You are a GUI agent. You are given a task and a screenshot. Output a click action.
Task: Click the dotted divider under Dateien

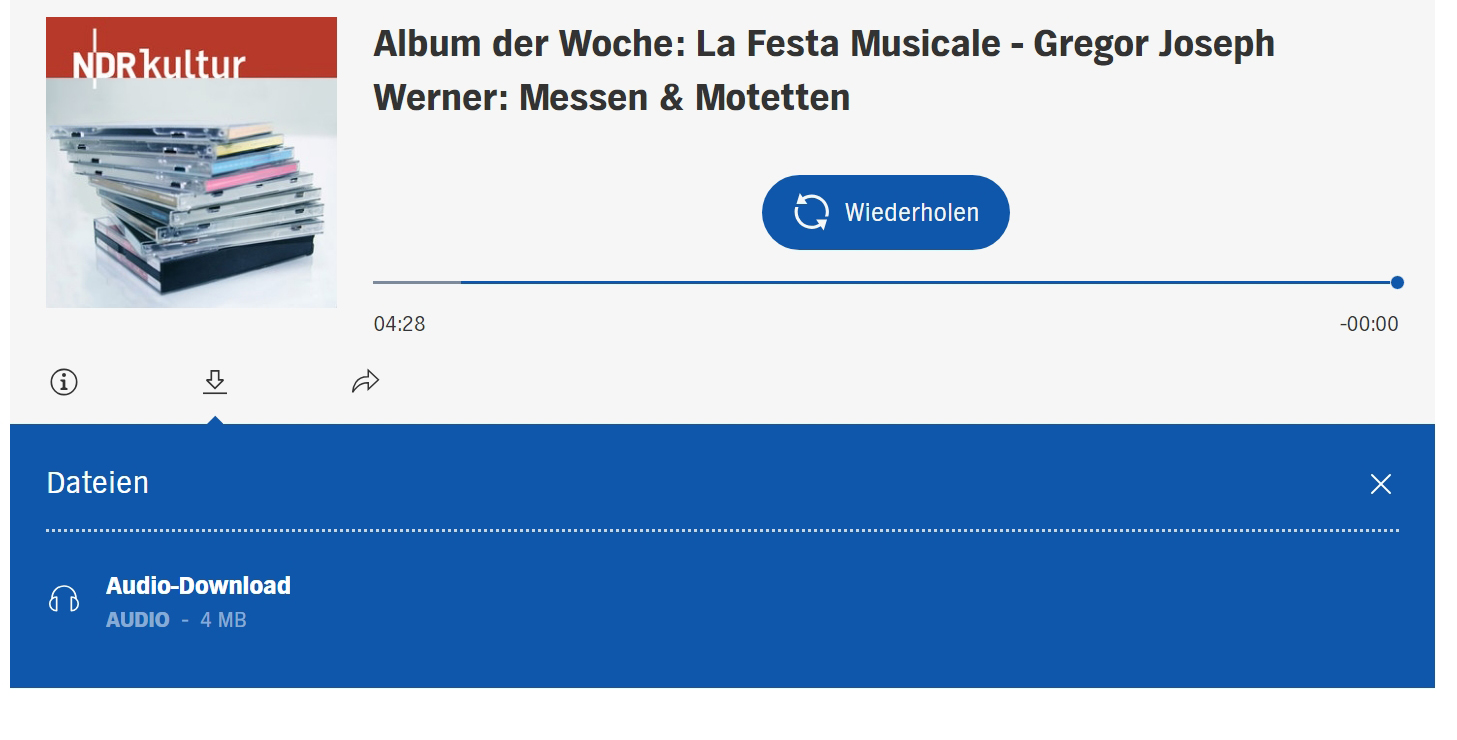pyautogui.click(x=722, y=530)
